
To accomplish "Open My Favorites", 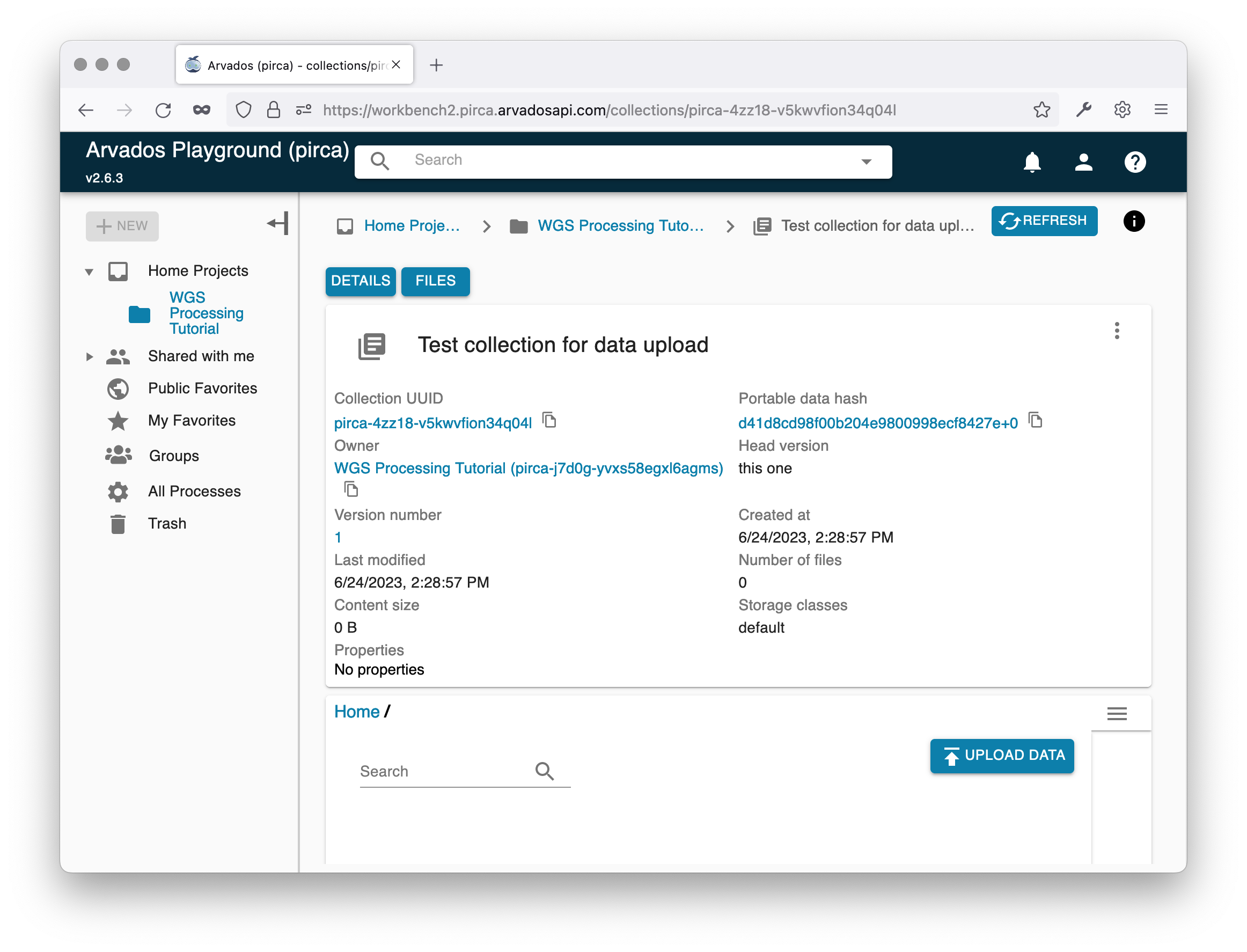I will click(192, 421).
